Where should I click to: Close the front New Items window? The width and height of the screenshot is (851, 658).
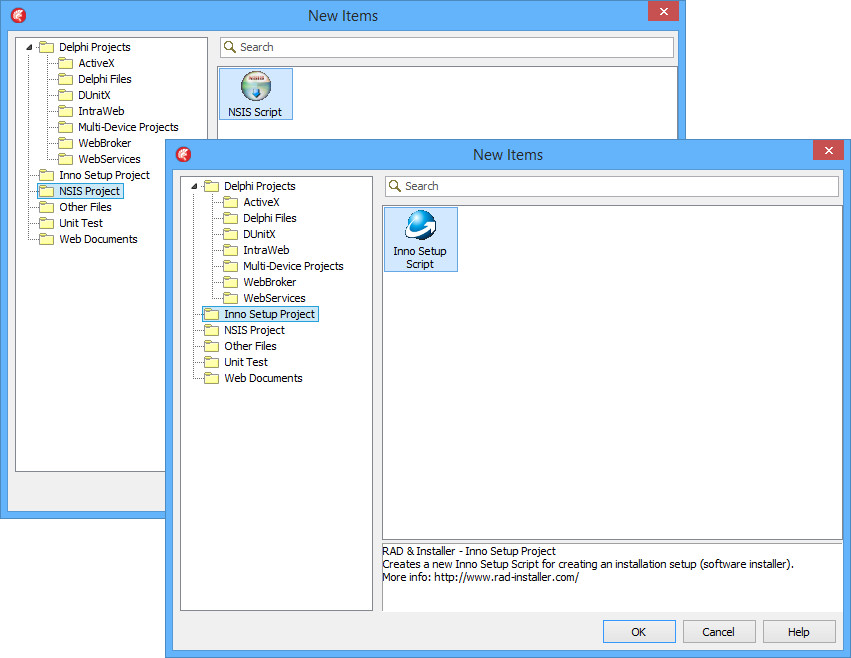pyautogui.click(x=828, y=150)
